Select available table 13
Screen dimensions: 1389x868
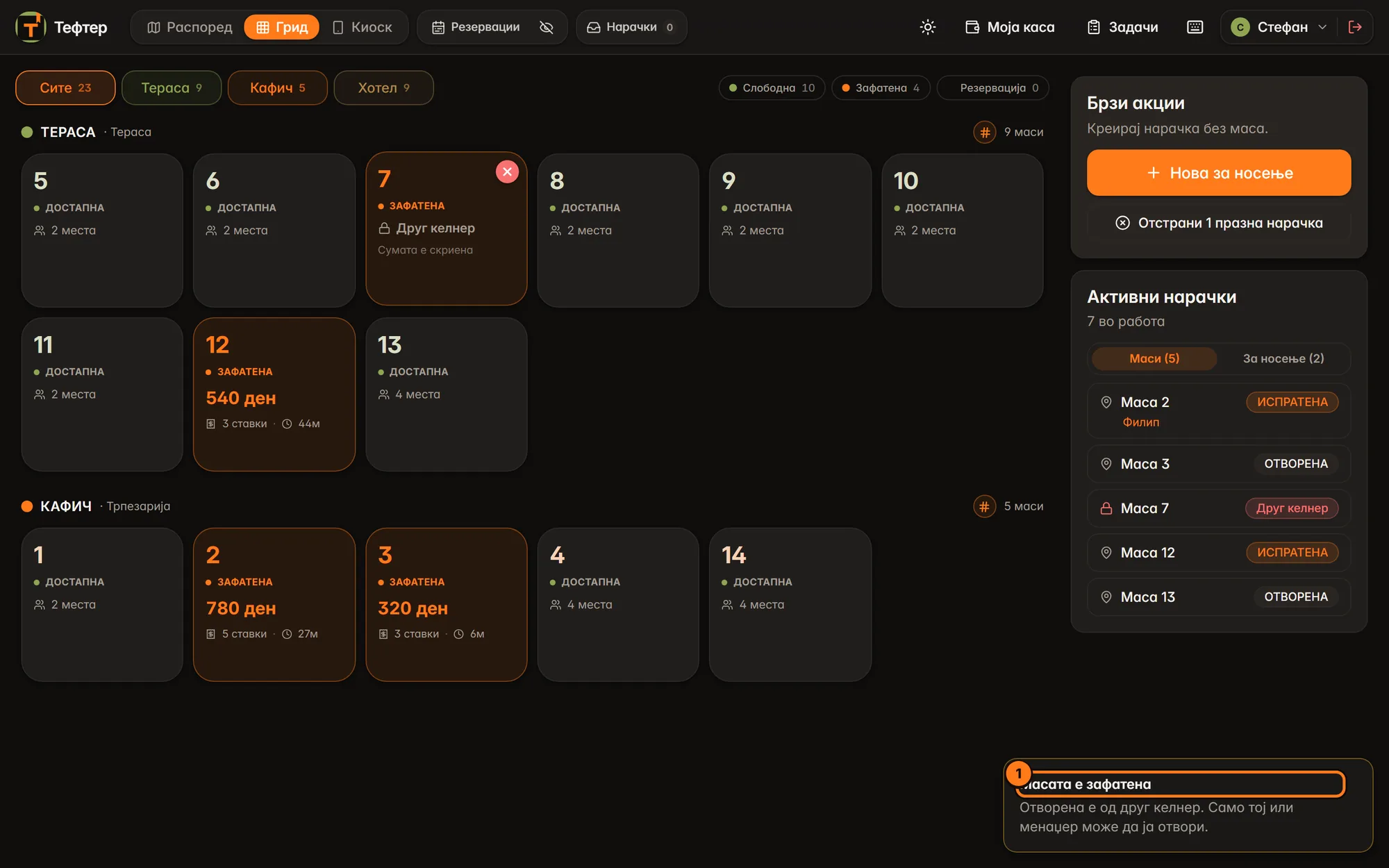pyautogui.click(x=447, y=394)
